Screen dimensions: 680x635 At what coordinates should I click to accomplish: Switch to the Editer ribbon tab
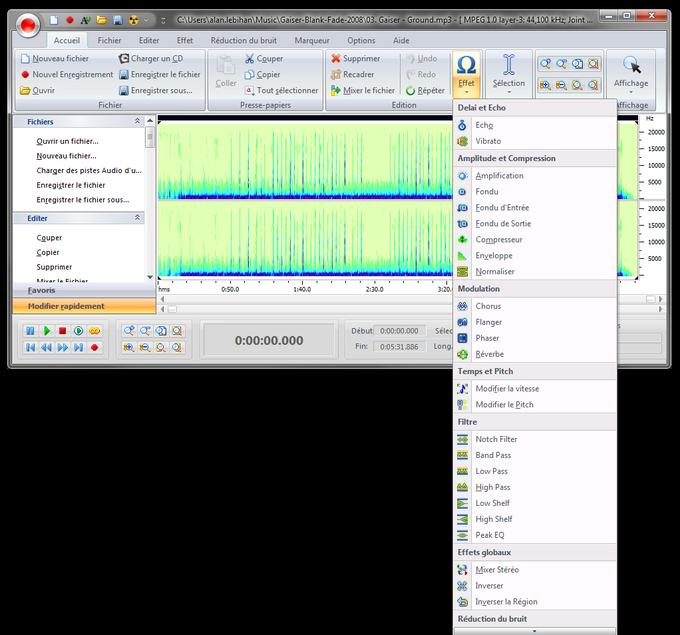click(149, 40)
